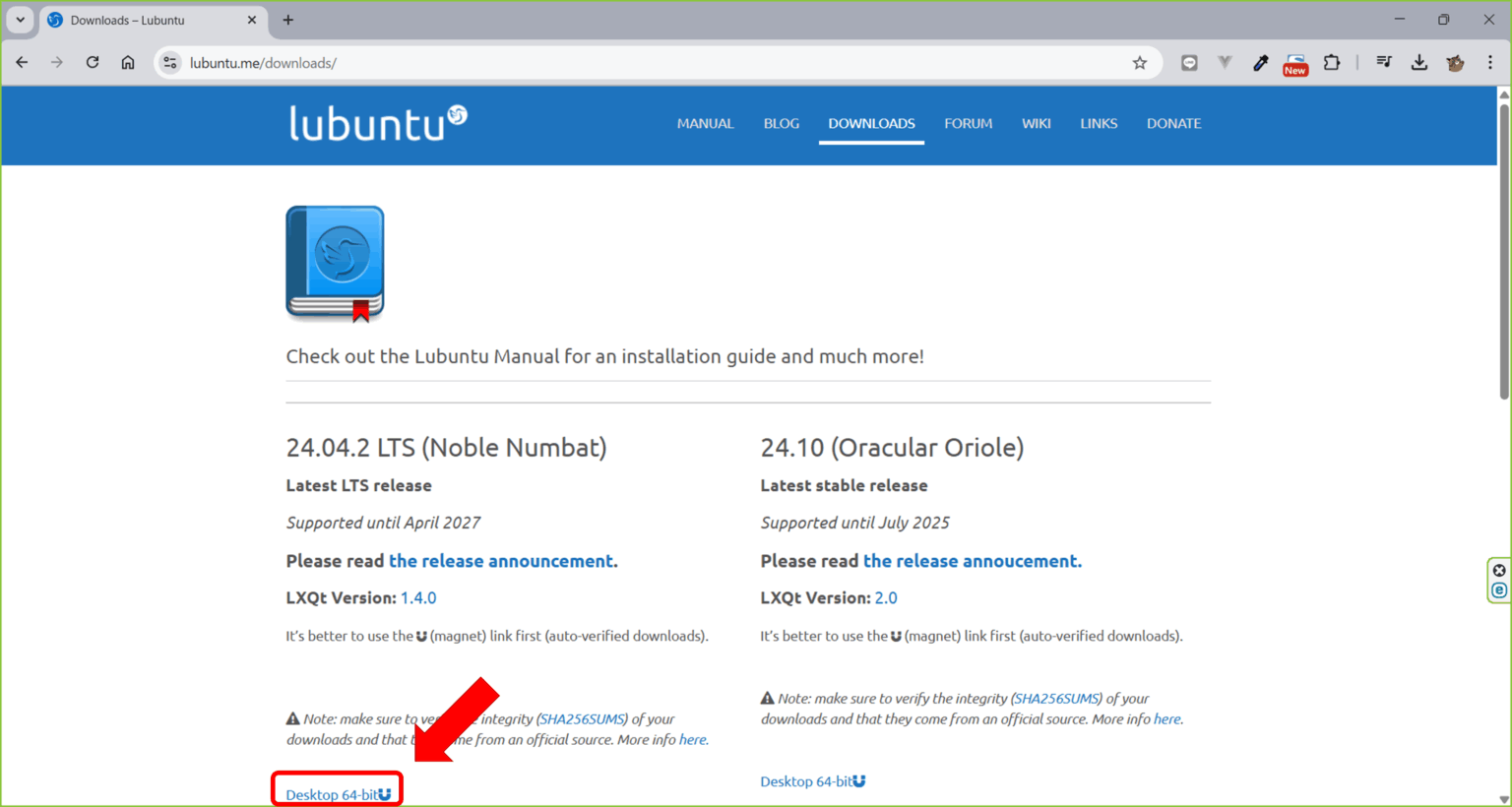Click magnet icon beside 24.10 Desktop 64-bit
1512x807 pixels.
click(x=860, y=780)
